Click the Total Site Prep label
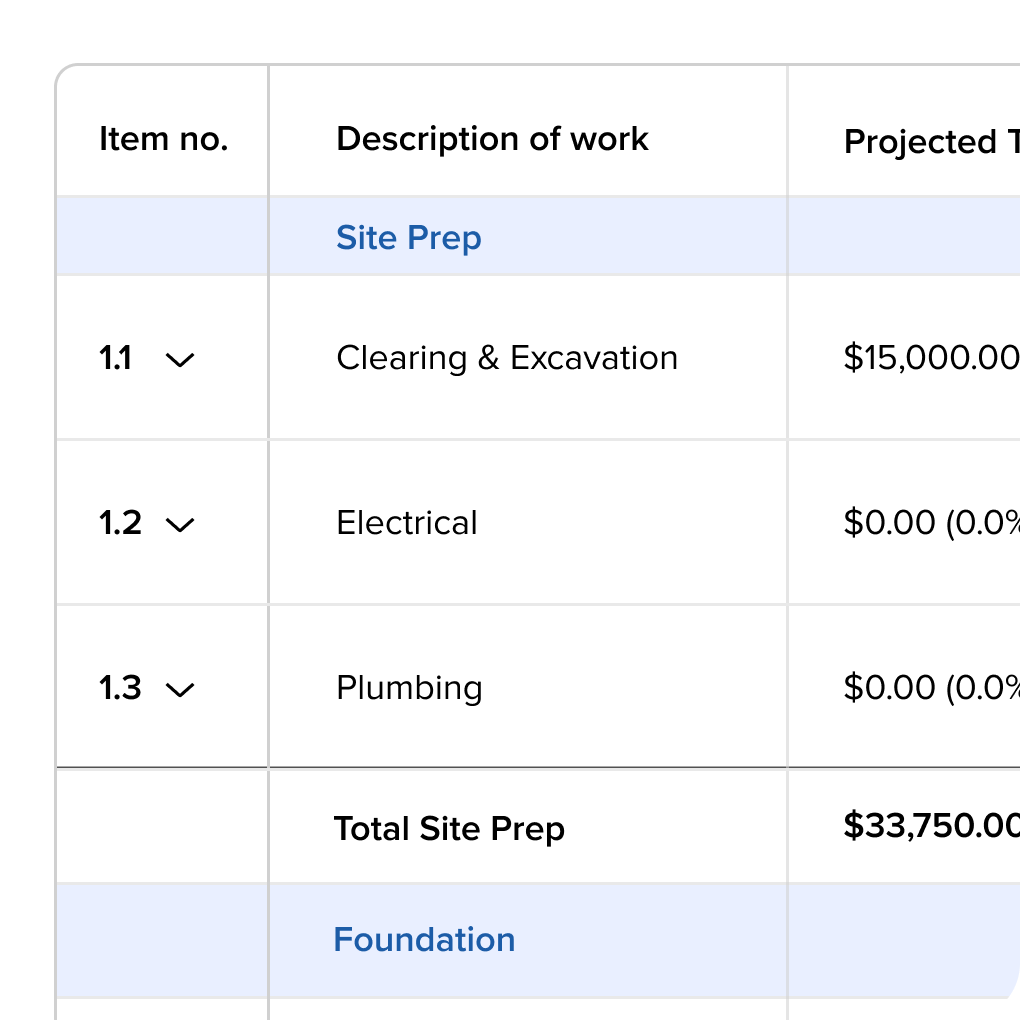This screenshot has width=1020, height=1020. pyautogui.click(x=449, y=828)
